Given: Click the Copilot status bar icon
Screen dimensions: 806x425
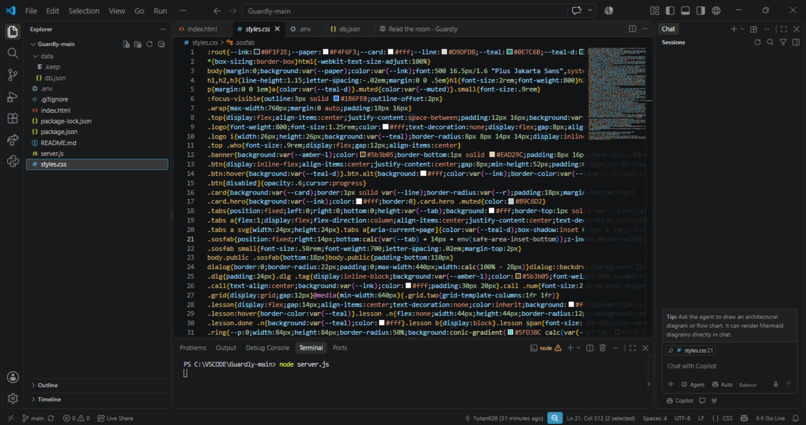Looking at the screenshot, I should click(744, 418).
